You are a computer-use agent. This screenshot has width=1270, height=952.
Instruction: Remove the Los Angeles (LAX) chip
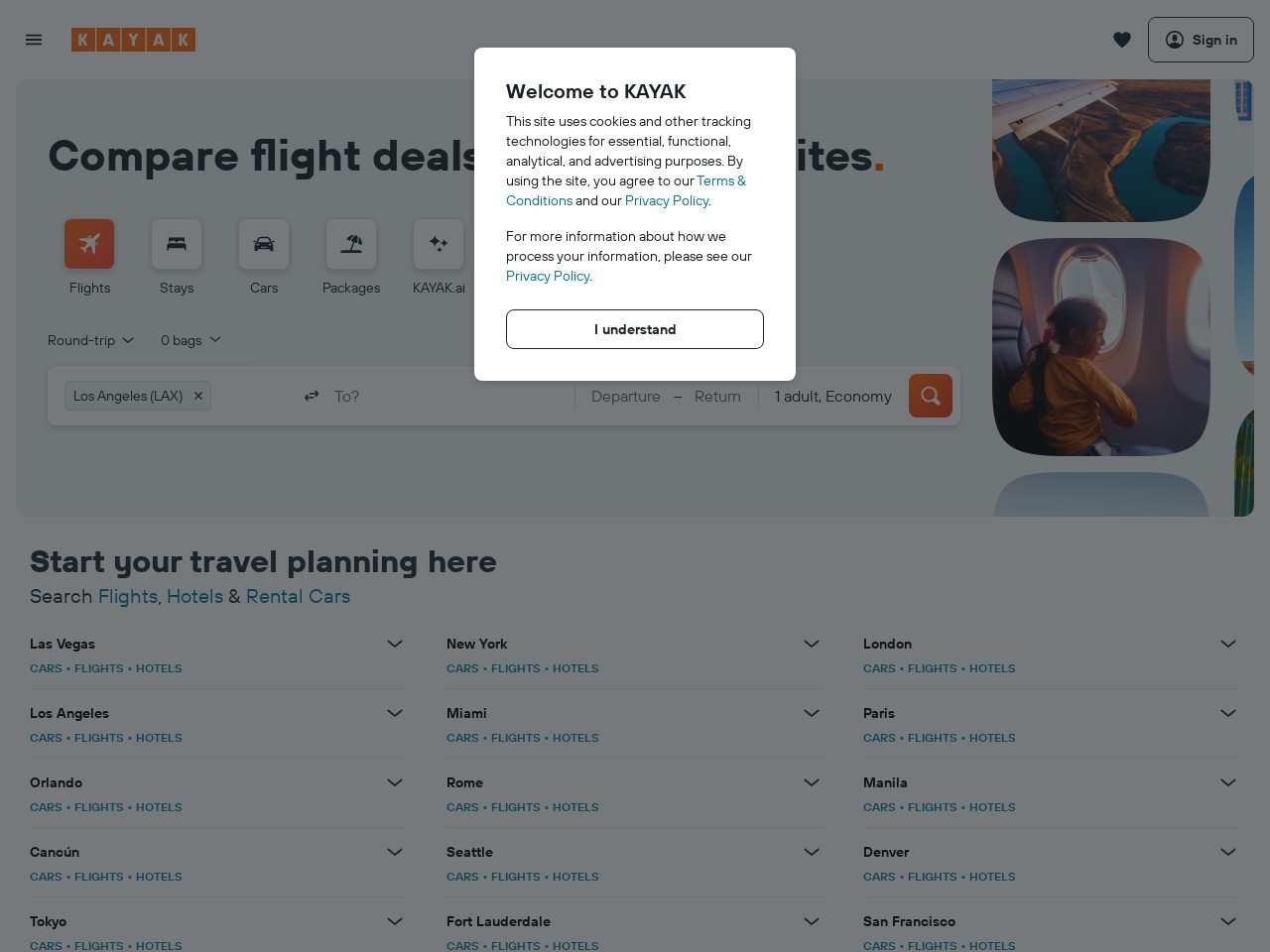198,396
